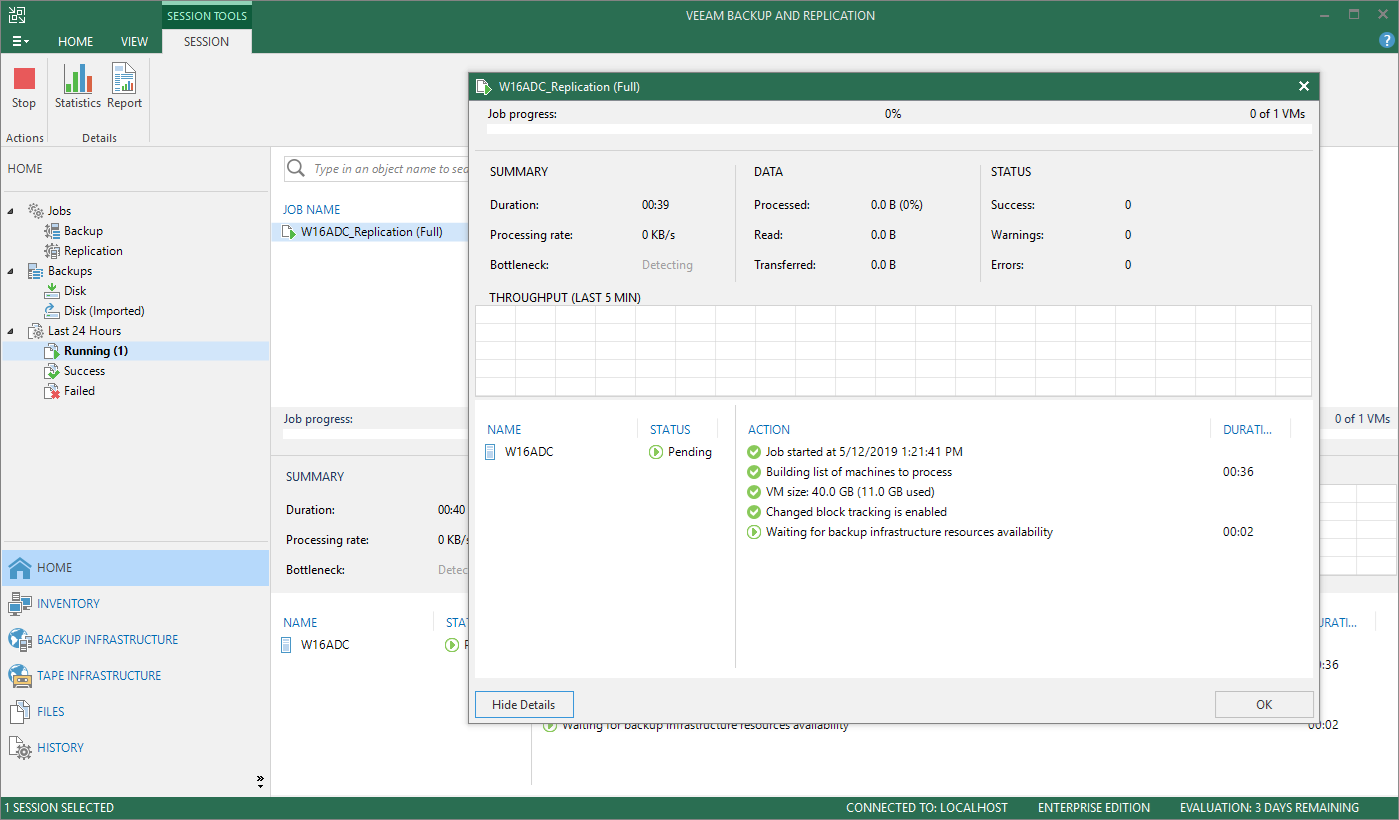
Task: Click the throughput graph in dialog
Action: pos(893,351)
